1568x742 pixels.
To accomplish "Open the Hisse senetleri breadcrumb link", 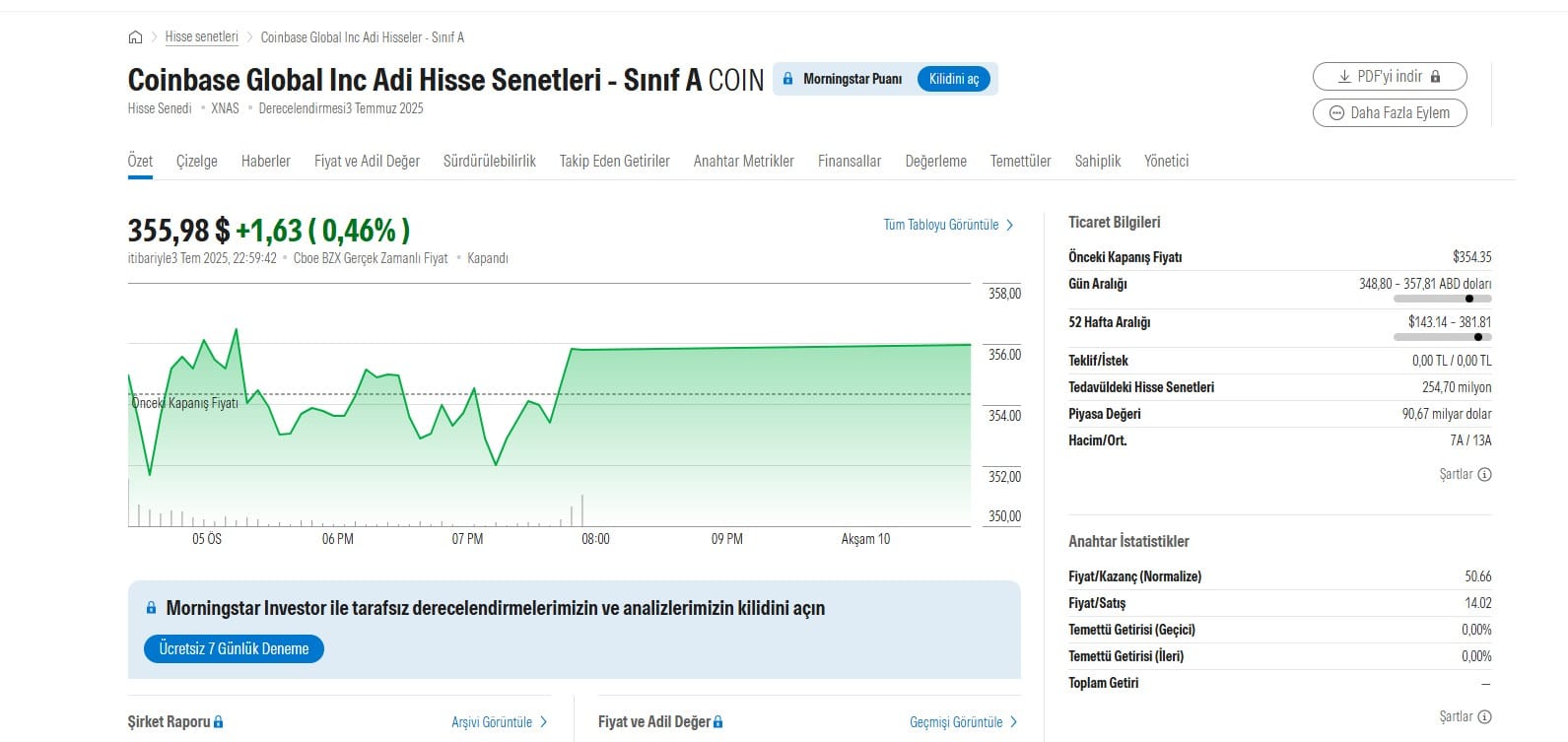I will [201, 36].
